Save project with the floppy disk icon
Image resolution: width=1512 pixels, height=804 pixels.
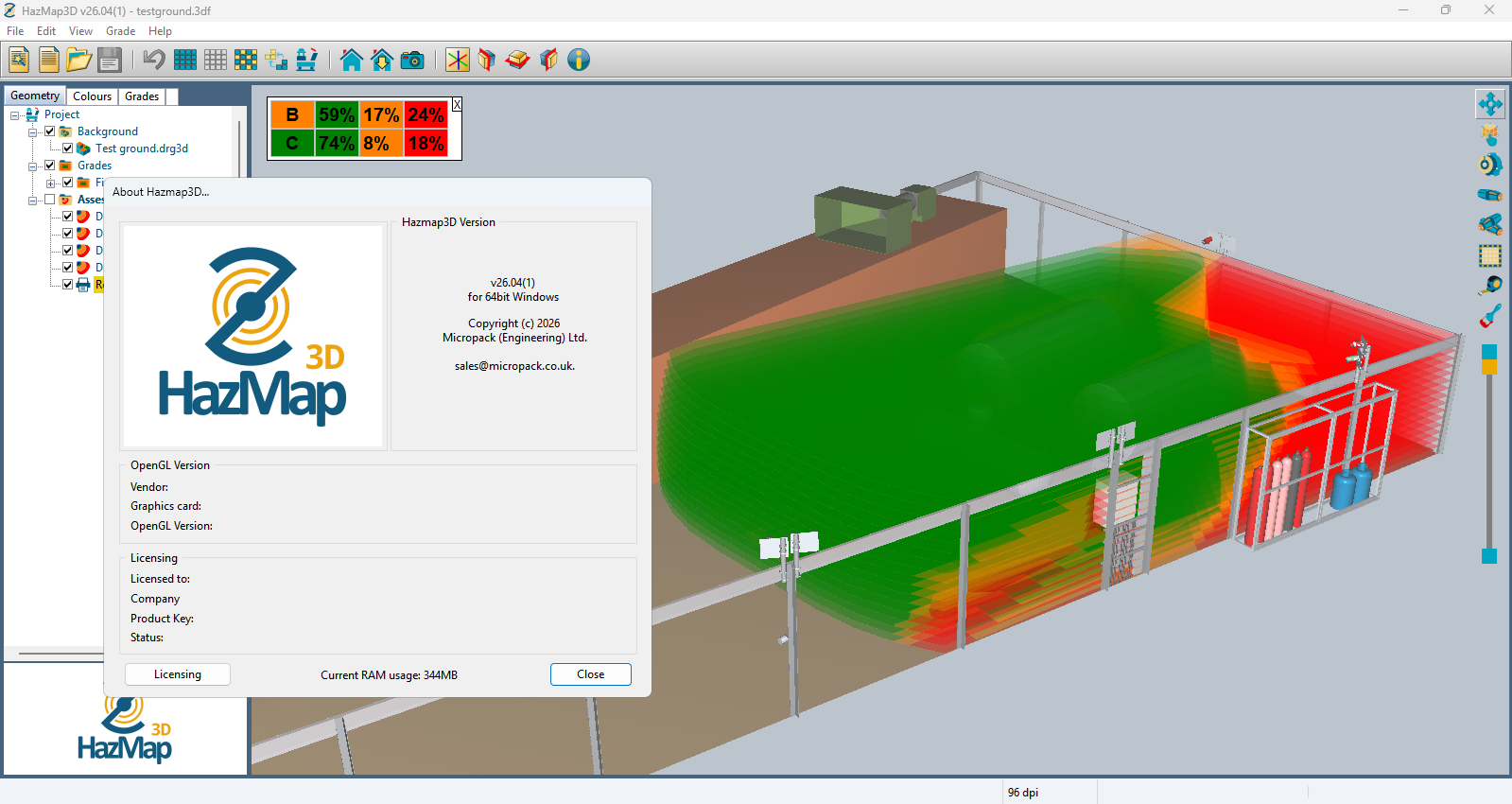pyautogui.click(x=110, y=60)
